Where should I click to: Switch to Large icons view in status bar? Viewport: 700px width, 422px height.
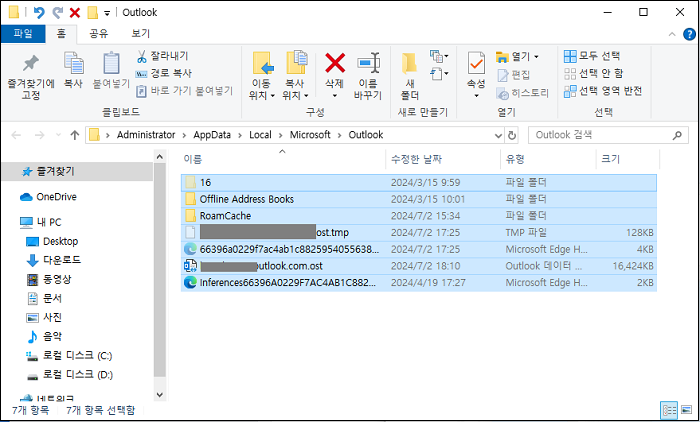(x=687, y=410)
